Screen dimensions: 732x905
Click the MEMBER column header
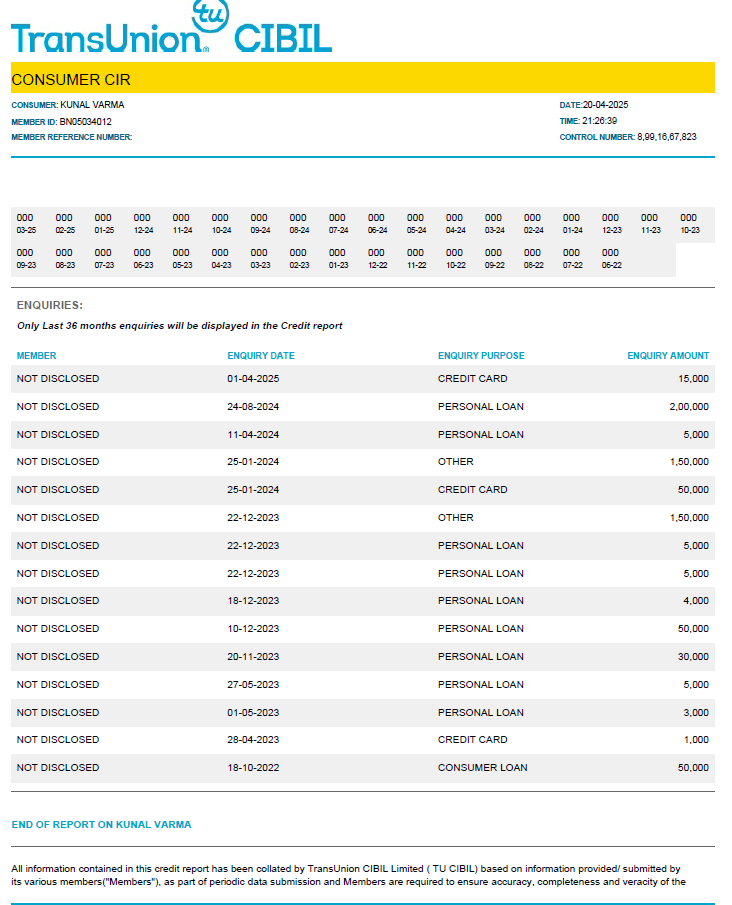pos(36,356)
